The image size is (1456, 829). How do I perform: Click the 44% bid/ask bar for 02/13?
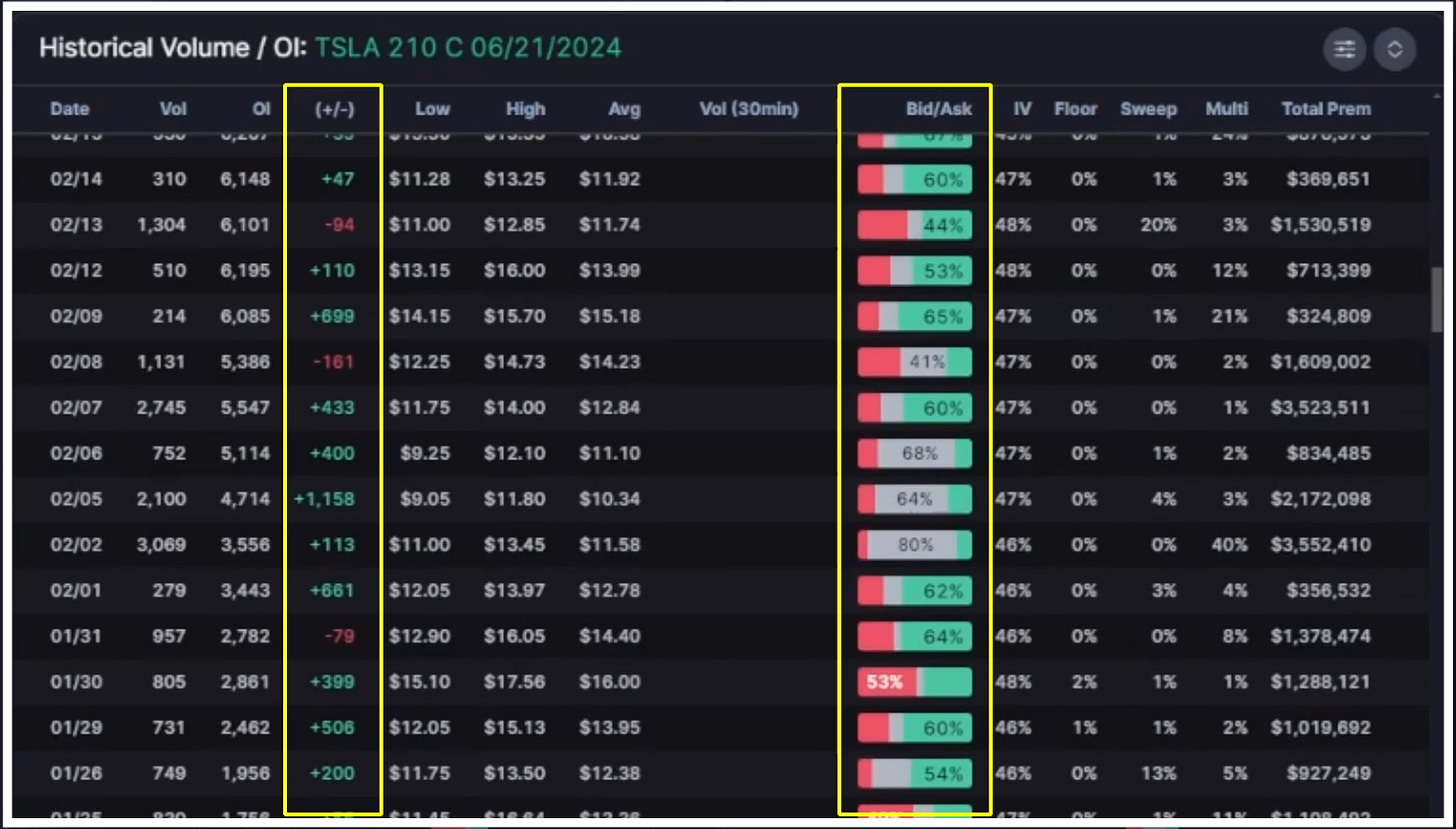[x=915, y=225]
